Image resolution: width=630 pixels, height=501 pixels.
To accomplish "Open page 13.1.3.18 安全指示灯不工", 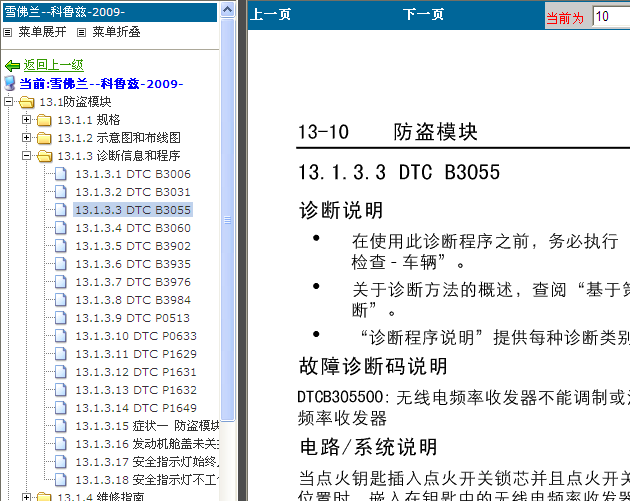I will coord(147,480).
